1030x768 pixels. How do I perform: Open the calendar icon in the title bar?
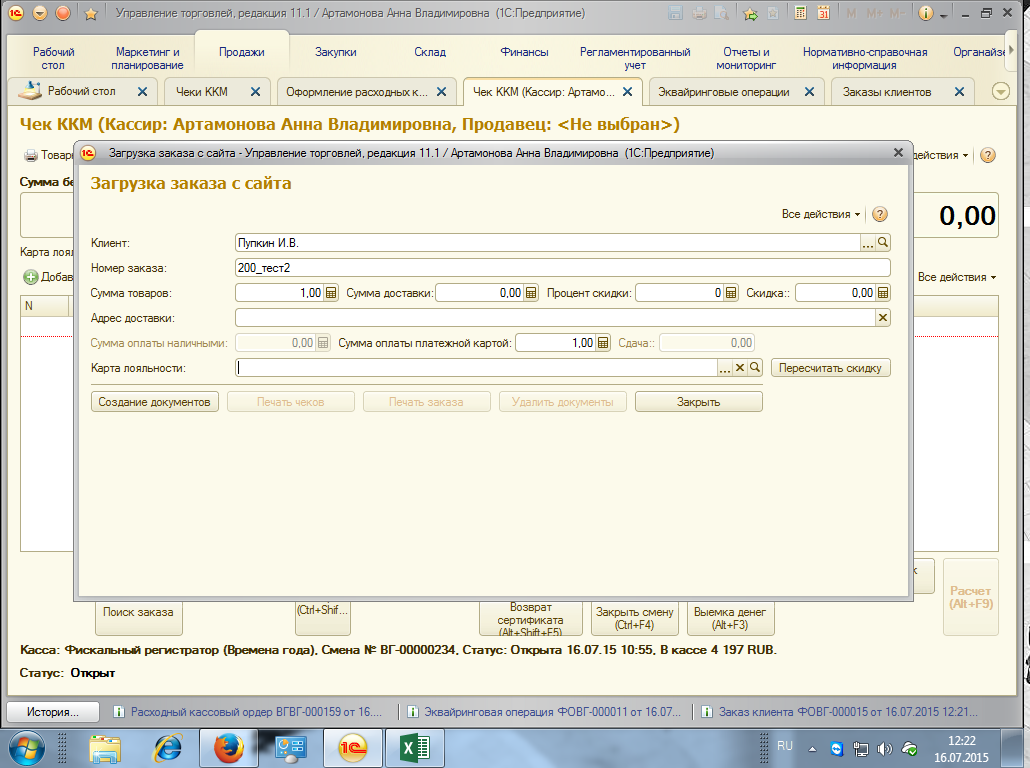point(823,13)
